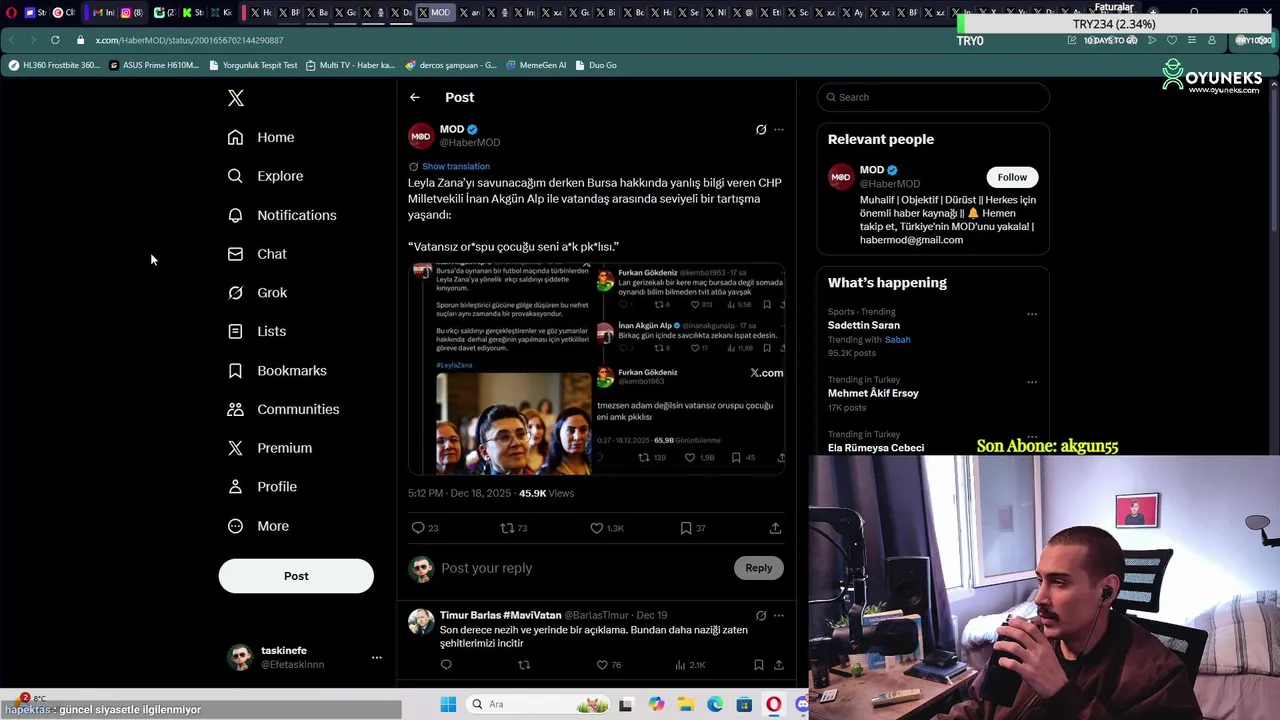Click the white Post button
1280x720 pixels.
[x=296, y=576]
